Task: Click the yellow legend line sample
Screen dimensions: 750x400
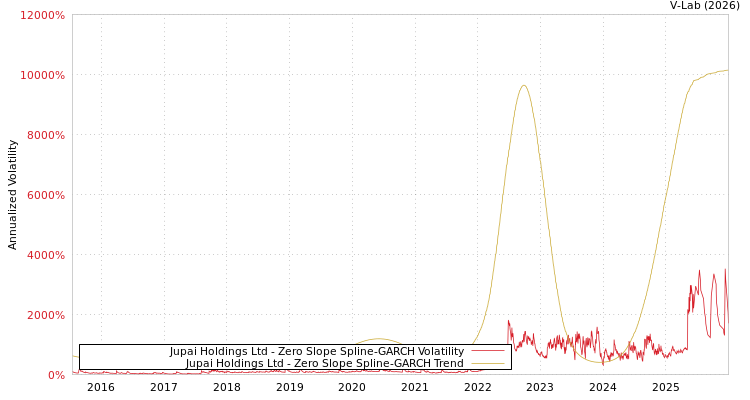Action: tap(488, 363)
